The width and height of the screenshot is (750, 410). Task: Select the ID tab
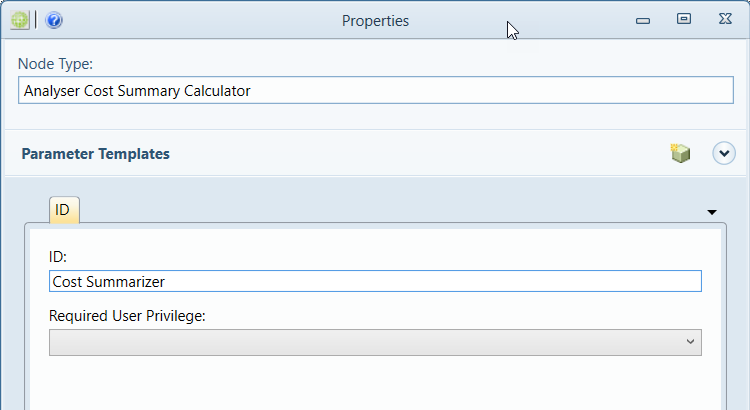(x=64, y=210)
